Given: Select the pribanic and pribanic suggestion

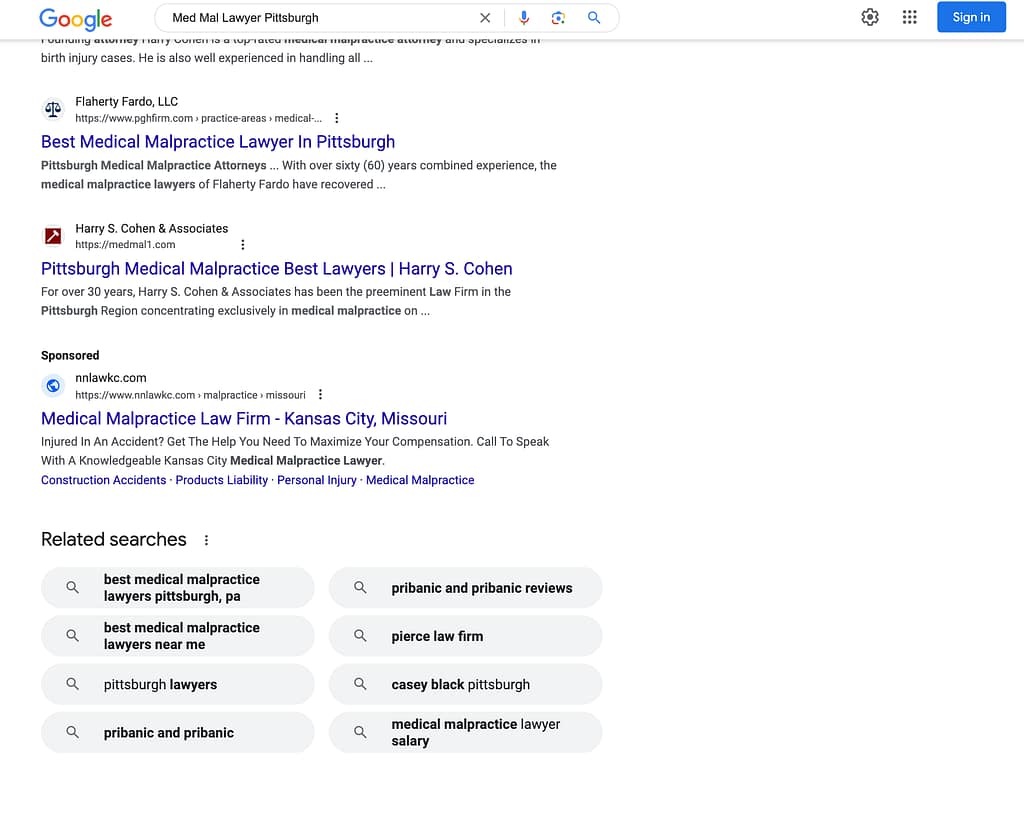Looking at the screenshot, I should pyautogui.click(x=178, y=733).
